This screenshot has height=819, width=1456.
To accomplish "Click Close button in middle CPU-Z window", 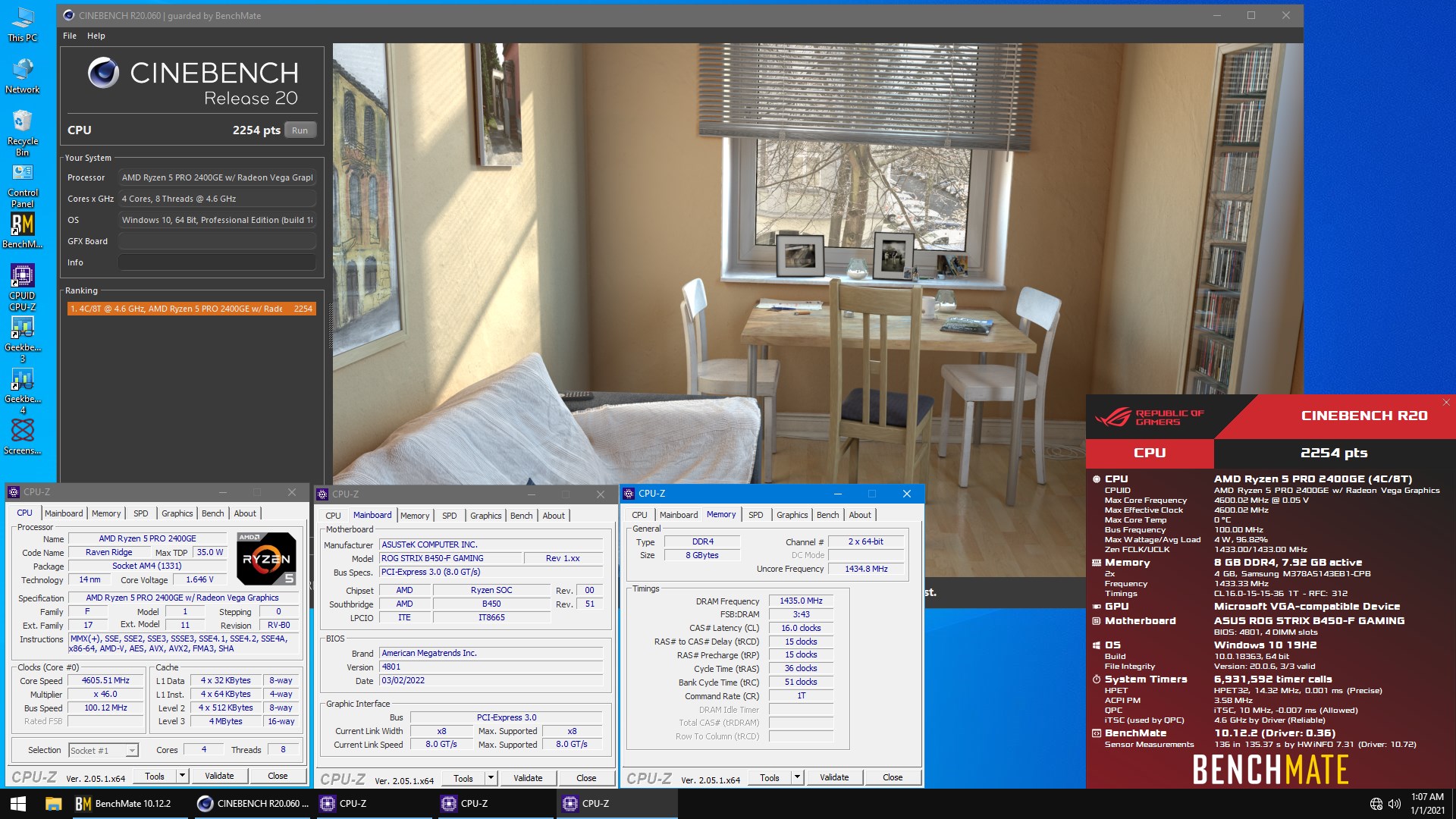I will click(x=586, y=778).
